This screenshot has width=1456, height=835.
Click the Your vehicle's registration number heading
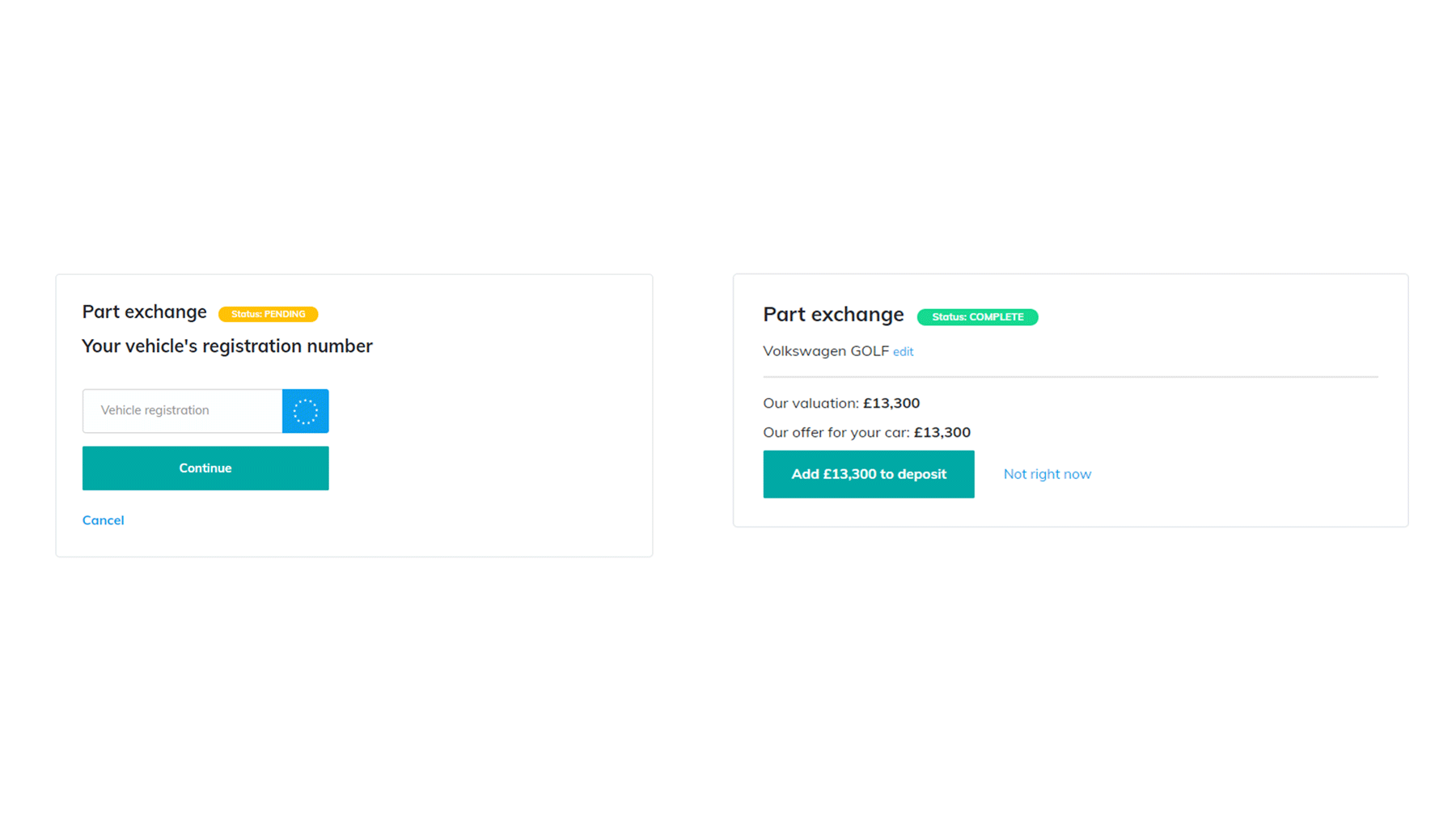point(227,346)
